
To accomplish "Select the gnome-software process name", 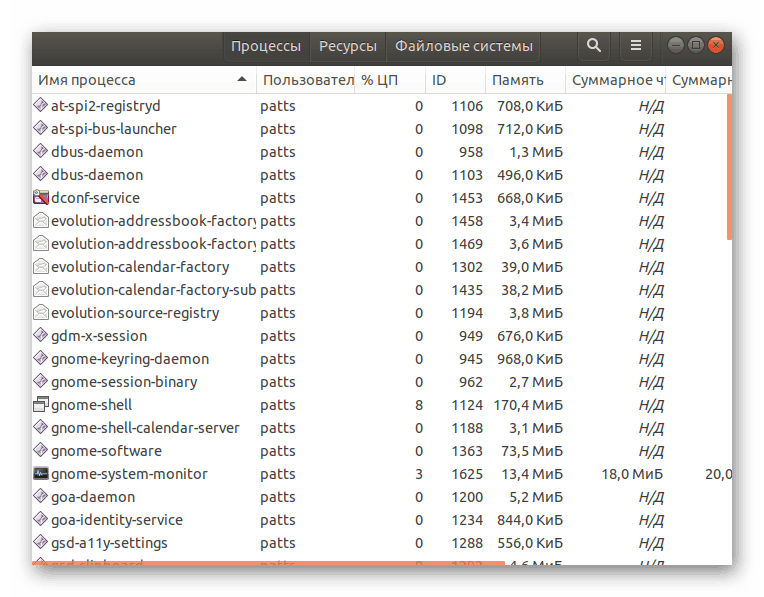I will click(106, 451).
